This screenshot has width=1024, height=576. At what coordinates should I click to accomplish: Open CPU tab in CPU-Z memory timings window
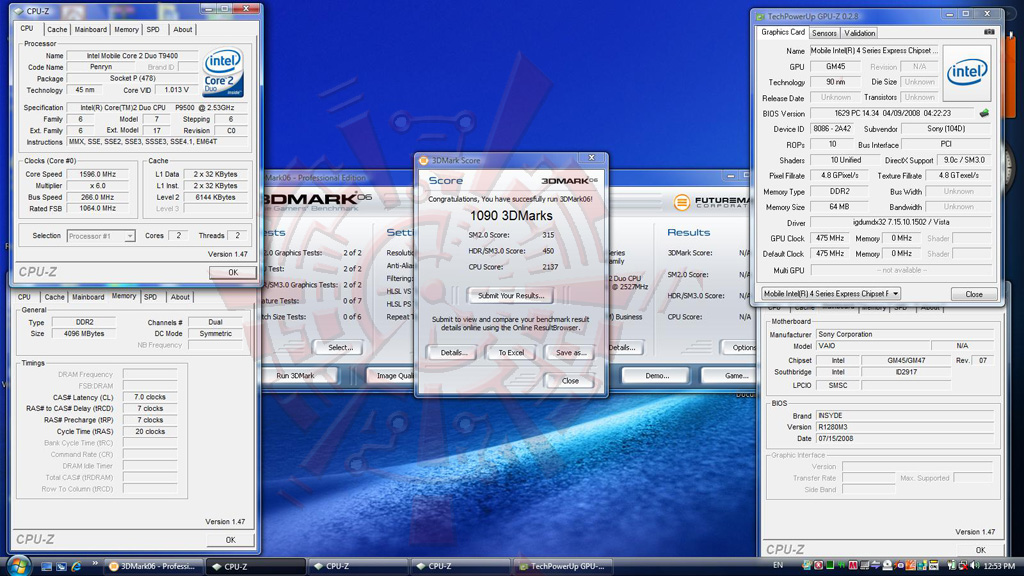coord(24,297)
